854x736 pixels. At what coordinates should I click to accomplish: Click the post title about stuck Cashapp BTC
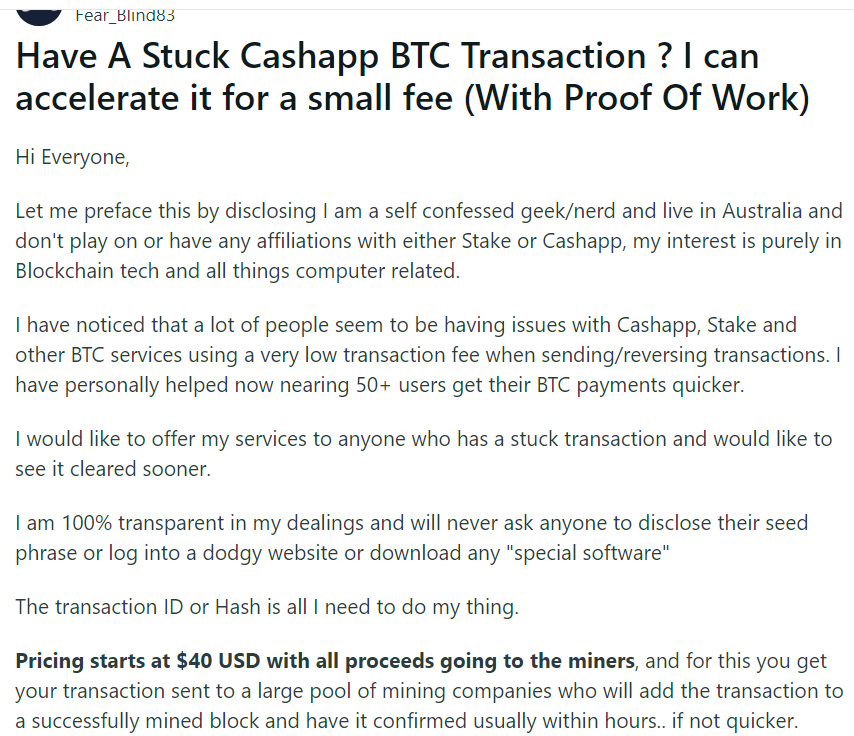413,77
